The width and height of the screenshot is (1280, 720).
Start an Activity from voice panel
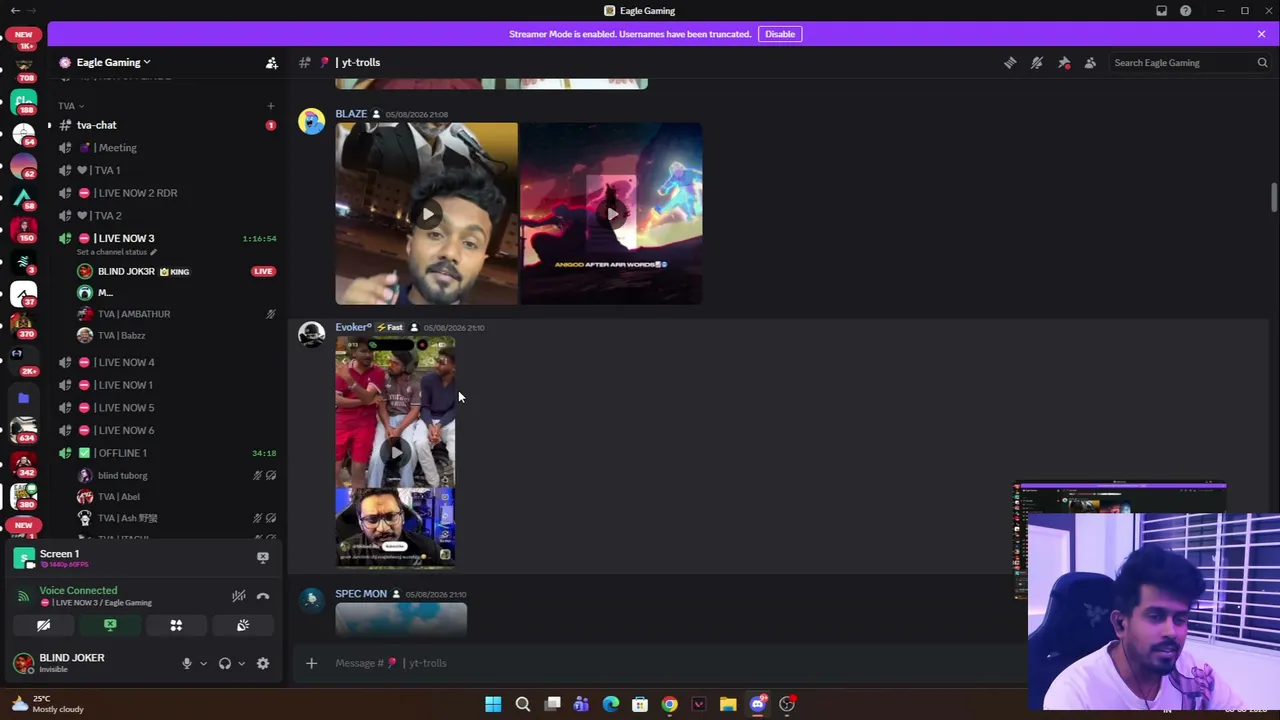tap(176, 625)
